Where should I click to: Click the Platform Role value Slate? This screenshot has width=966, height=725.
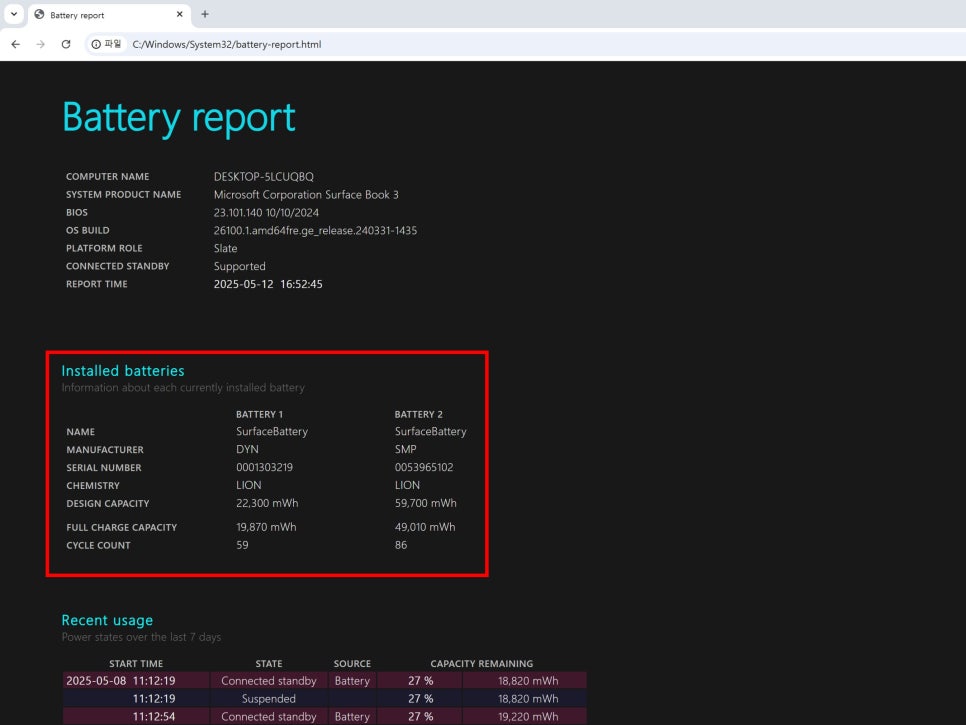[225, 248]
